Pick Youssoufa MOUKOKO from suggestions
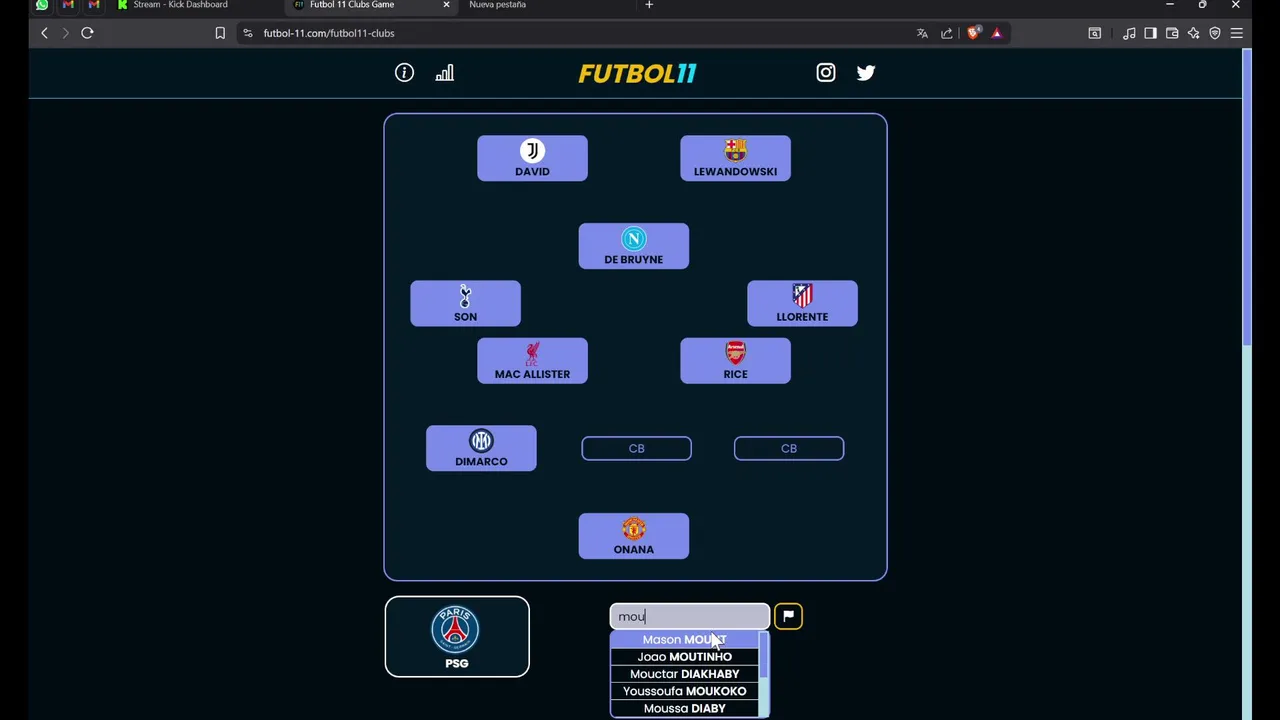The height and width of the screenshot is (720, 1280). point(685,691)
